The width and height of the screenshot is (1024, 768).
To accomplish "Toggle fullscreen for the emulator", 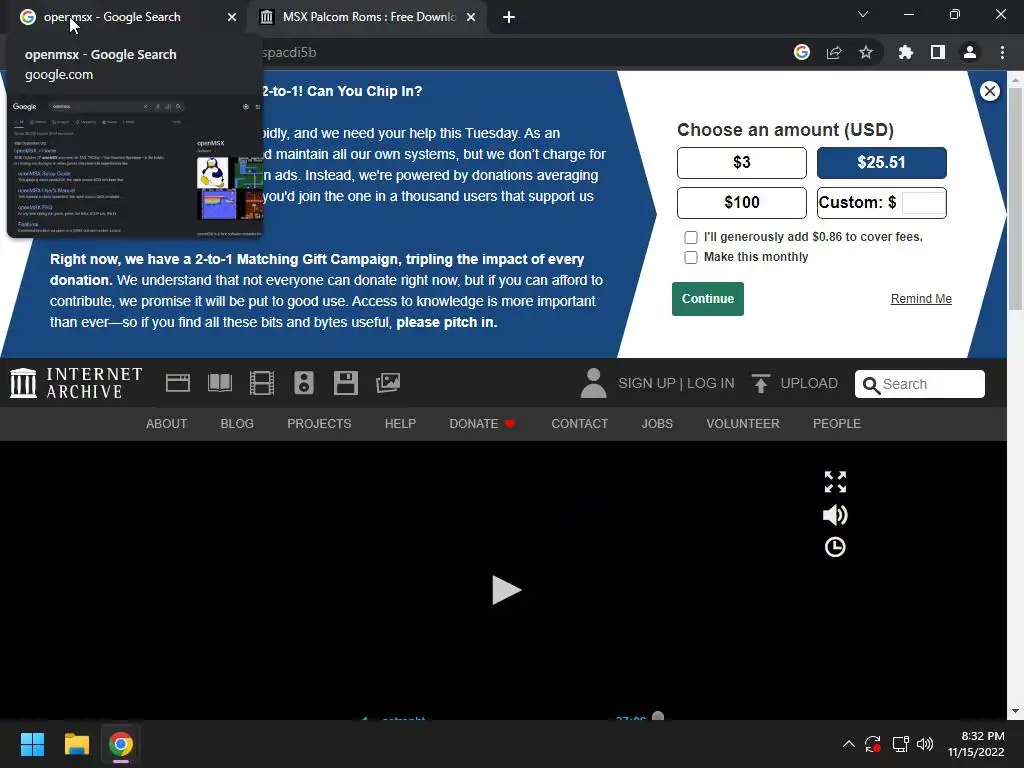I will (x=835, y=482).
